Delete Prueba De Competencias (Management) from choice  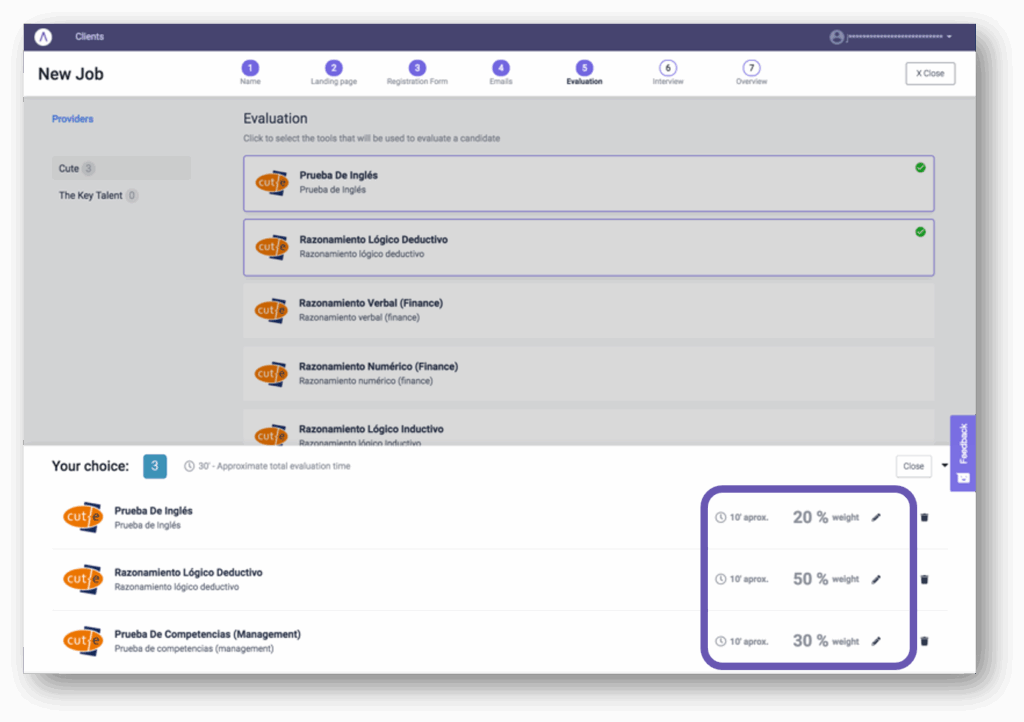pyautogui.click(x=925, y=641)
